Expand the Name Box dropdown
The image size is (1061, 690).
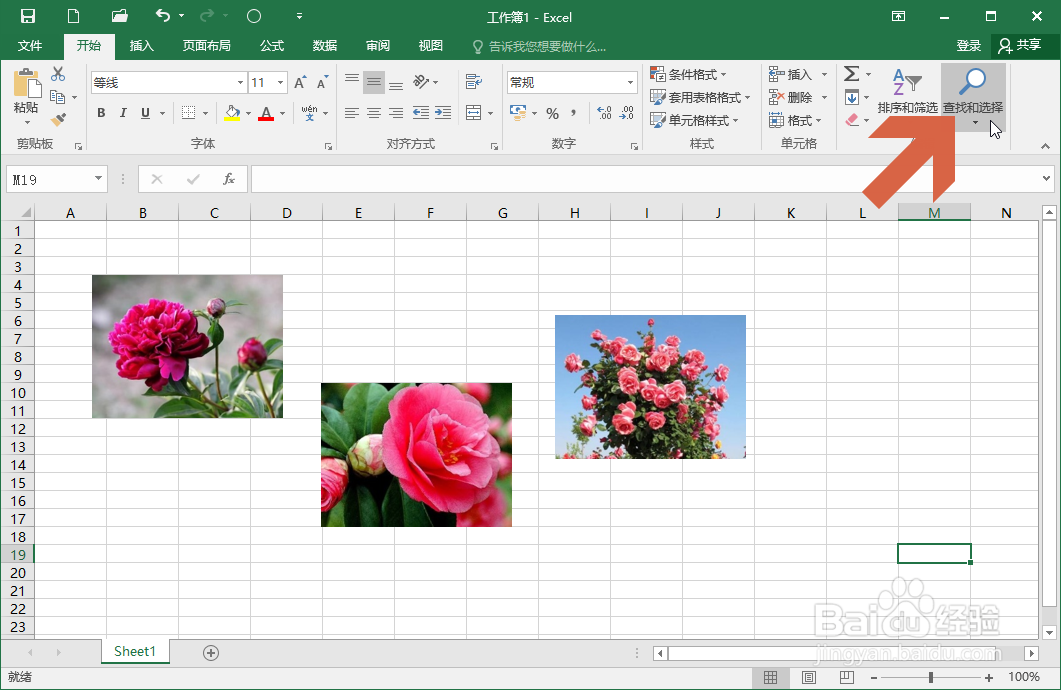(98, 179)
